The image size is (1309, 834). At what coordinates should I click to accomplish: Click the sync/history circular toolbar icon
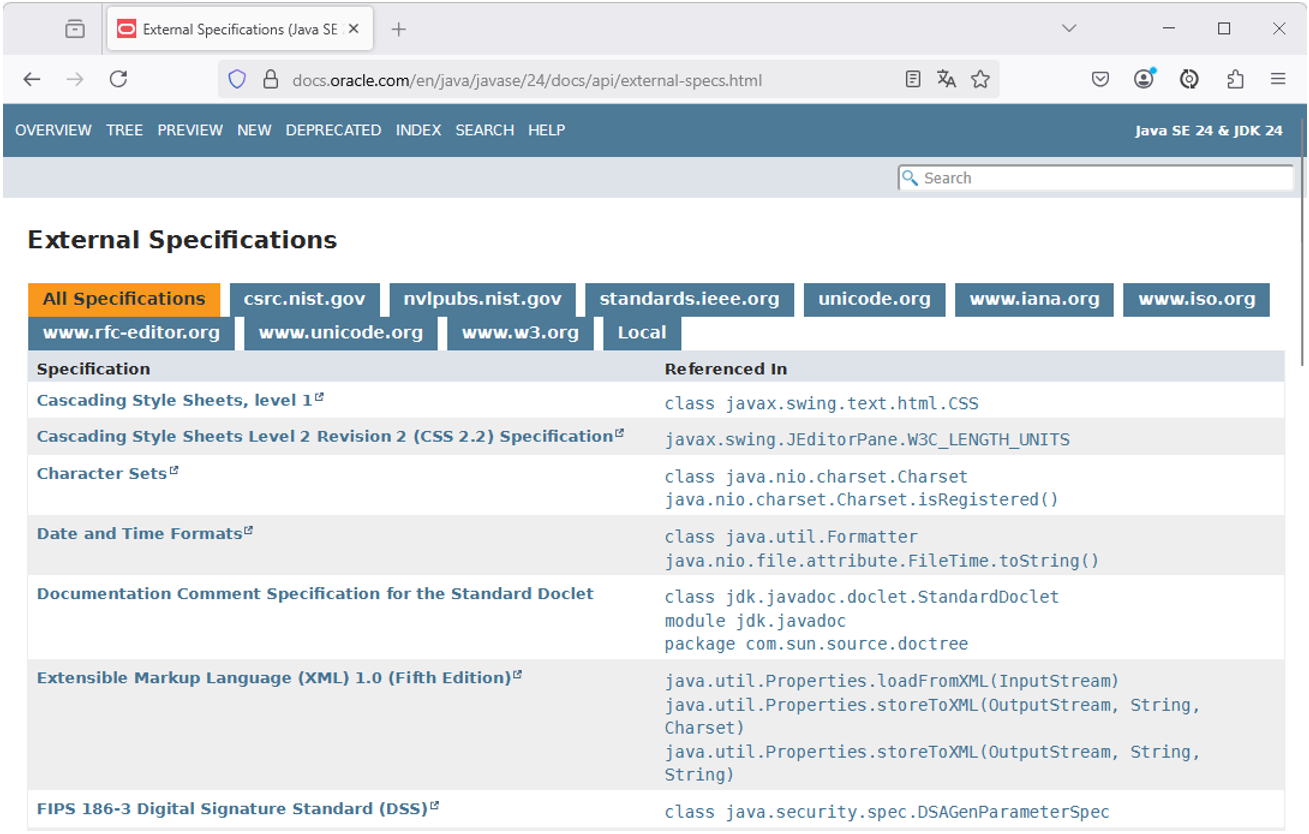coord(1189,79)
